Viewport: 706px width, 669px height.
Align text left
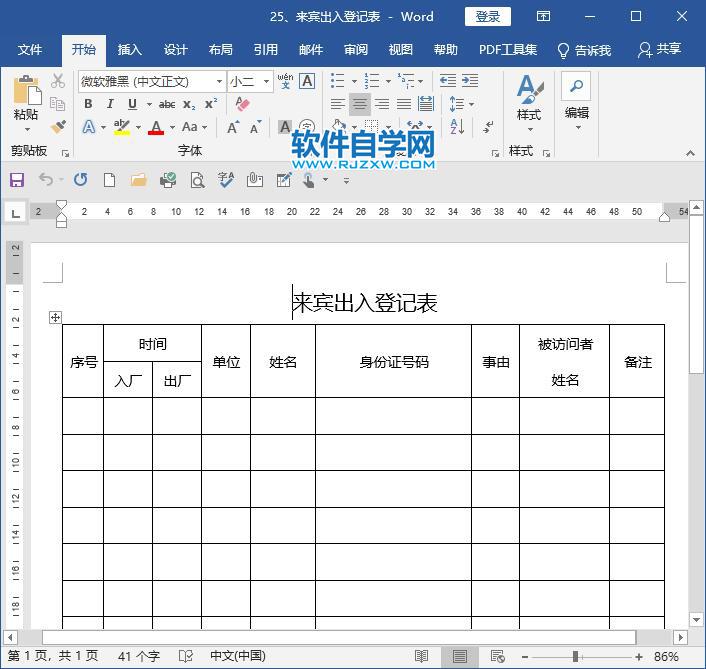pyautogui.click(x=338, y=104)
